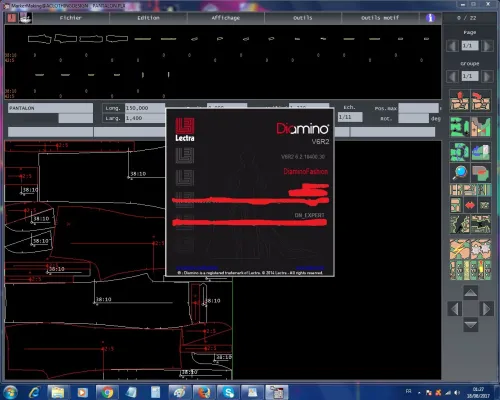500x400 pixels.
Task: Click the ship icon beside the Lectra logo
Action: point(25,18)
